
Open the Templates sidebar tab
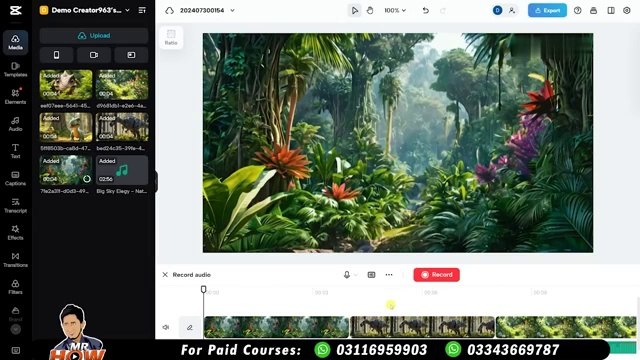pyautogui.click(x=16, y=69)
